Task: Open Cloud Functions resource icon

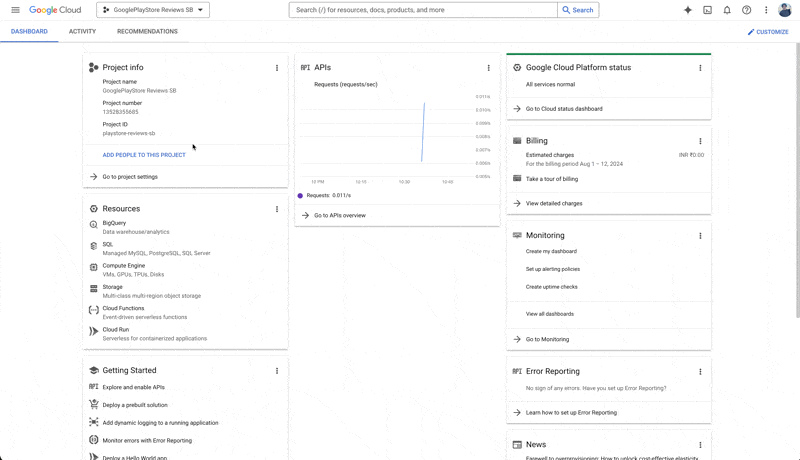Action: tap(93, 310)
